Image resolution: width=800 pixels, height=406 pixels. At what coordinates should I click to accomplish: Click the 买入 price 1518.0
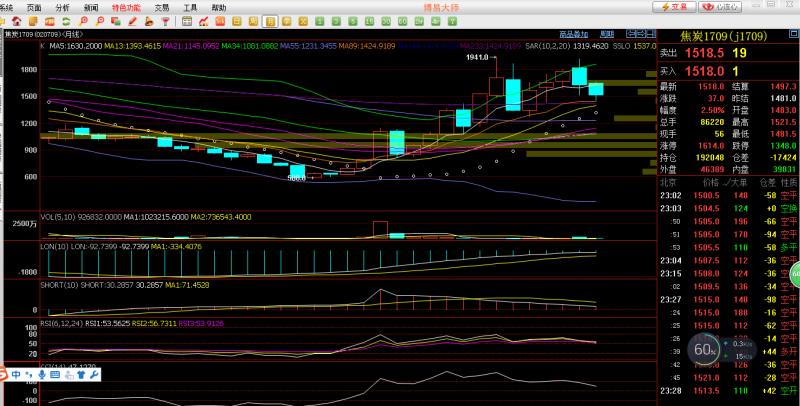point(704,71)
